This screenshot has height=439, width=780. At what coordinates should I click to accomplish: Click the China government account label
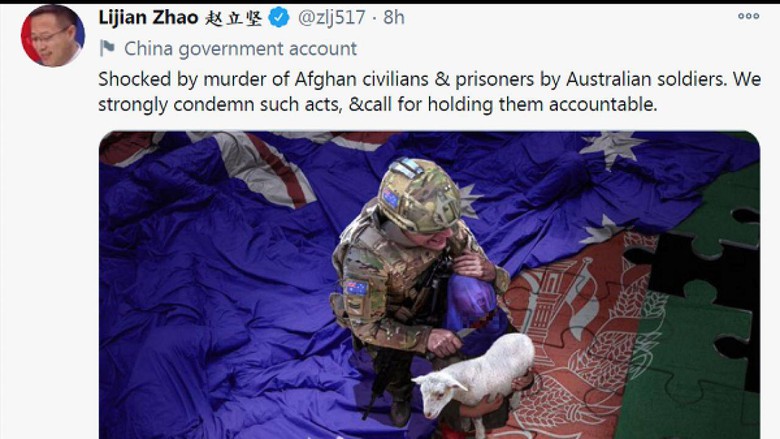pos(240,49)
